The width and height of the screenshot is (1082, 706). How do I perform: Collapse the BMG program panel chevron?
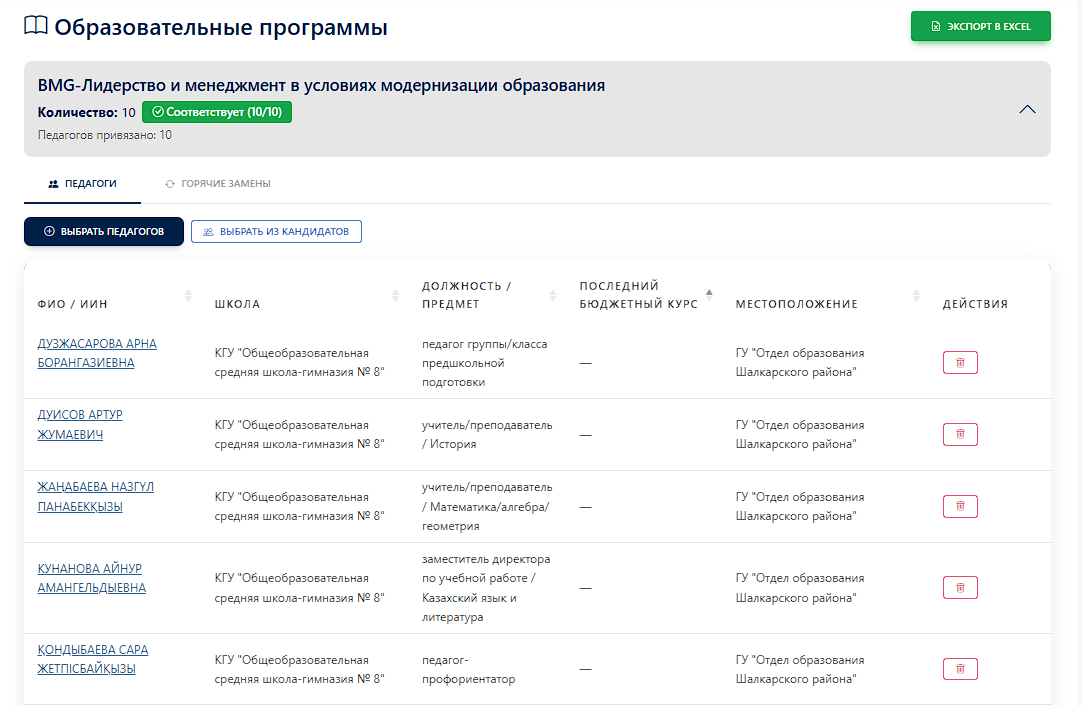(1027, 110)
